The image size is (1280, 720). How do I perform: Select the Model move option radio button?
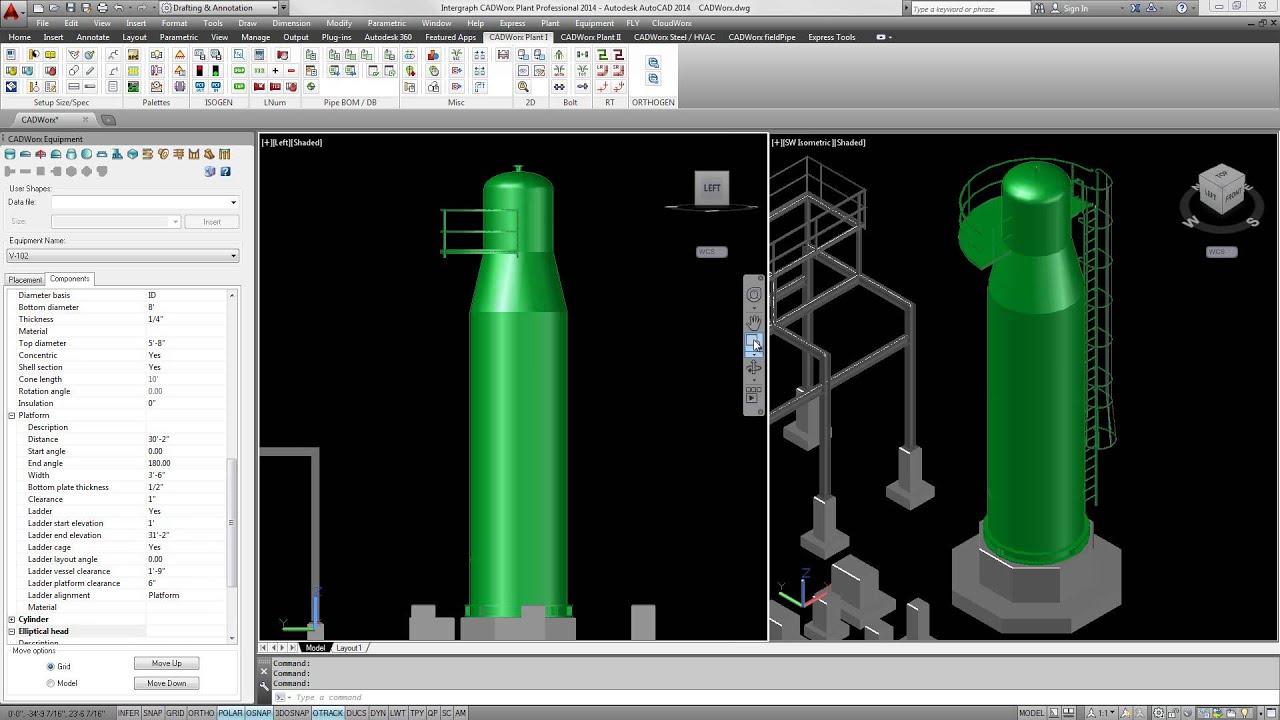pyautogui.click(x=51, y=683)
